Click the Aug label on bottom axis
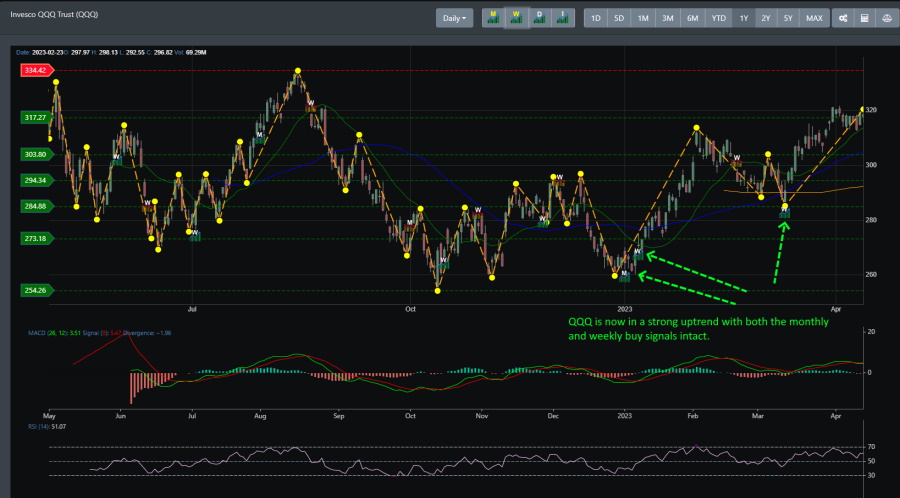Screen dimensions: 900x498 coord(260,416)
